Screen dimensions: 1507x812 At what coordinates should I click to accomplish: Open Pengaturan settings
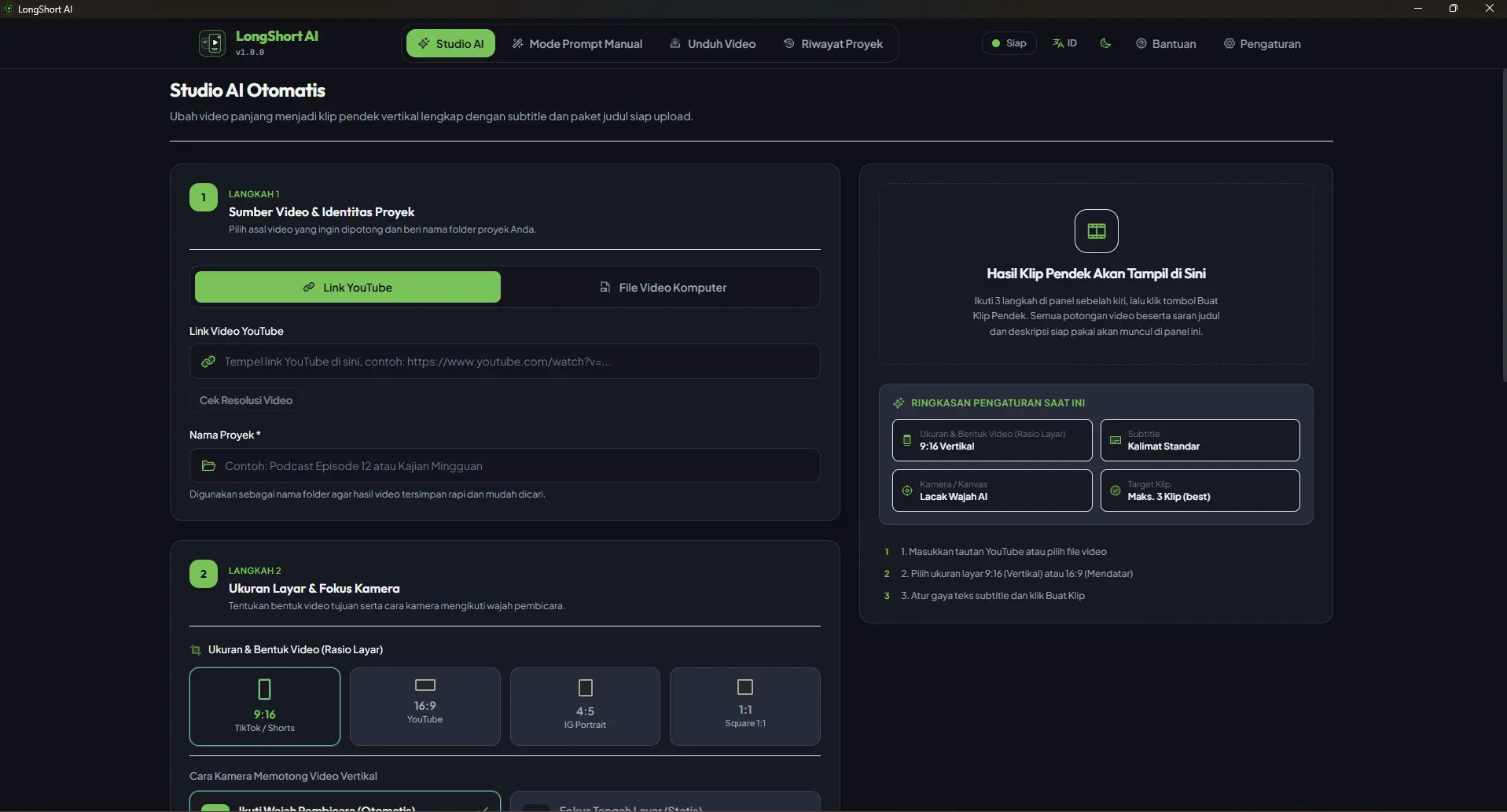tap(1262, 43)
